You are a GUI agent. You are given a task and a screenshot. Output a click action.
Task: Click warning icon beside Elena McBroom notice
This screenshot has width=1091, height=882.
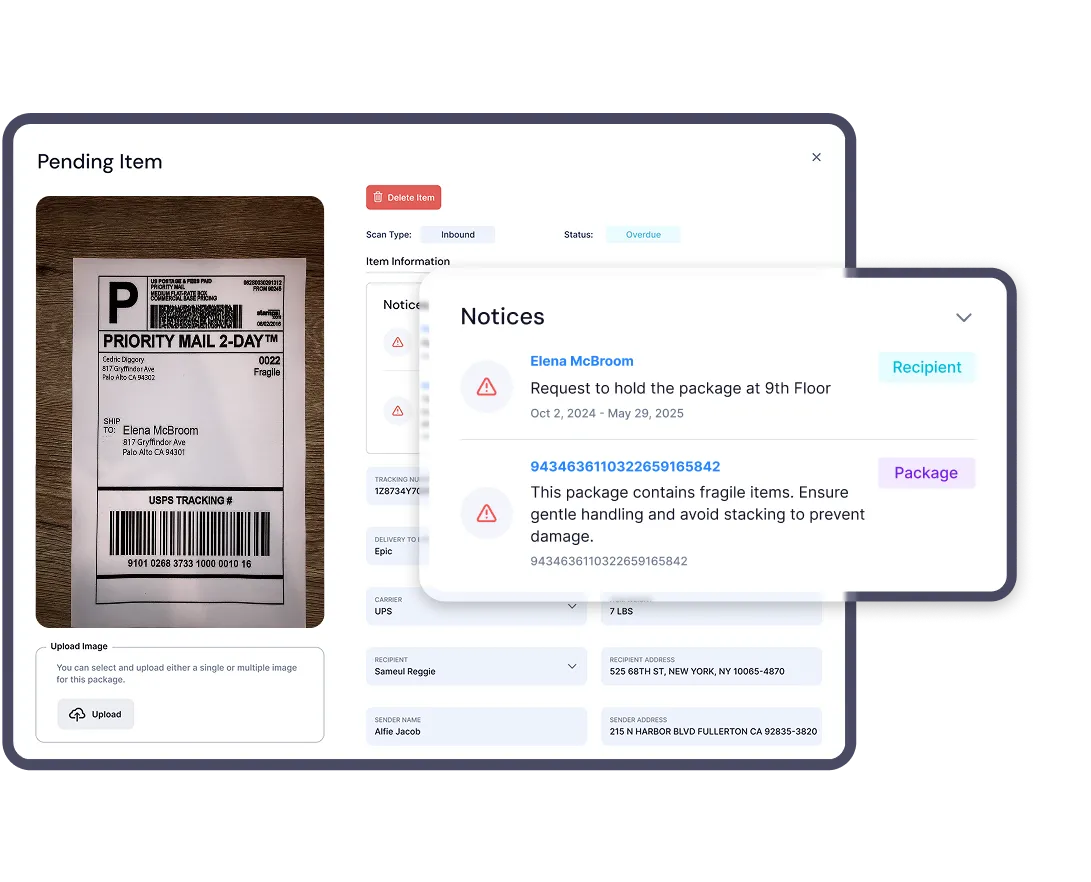pos(486,387)
